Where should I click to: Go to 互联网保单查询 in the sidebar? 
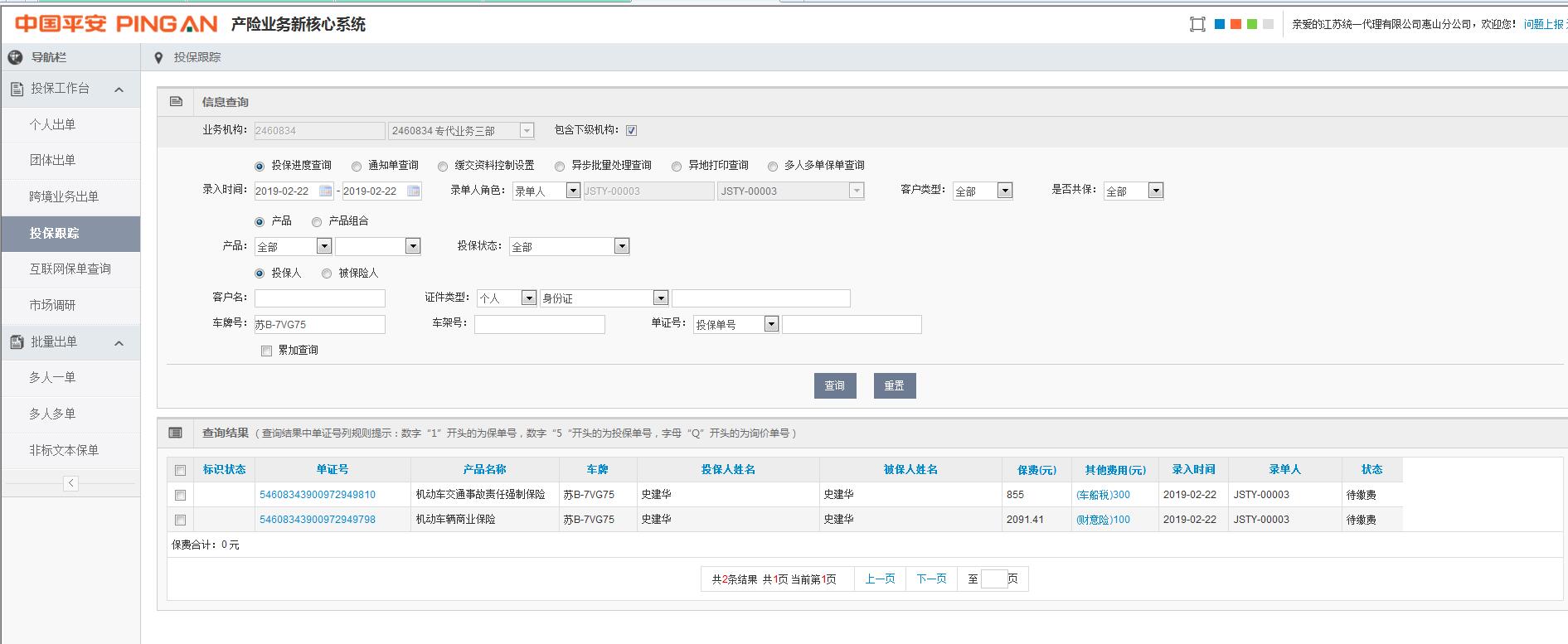click(70, 269)
